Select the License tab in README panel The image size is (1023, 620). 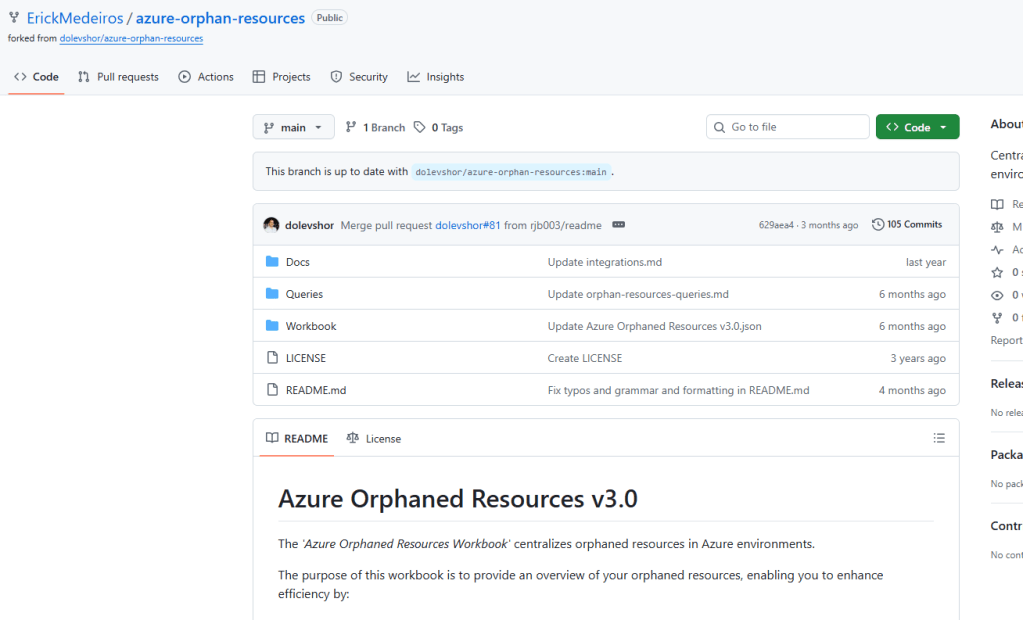tap(373, 438)
